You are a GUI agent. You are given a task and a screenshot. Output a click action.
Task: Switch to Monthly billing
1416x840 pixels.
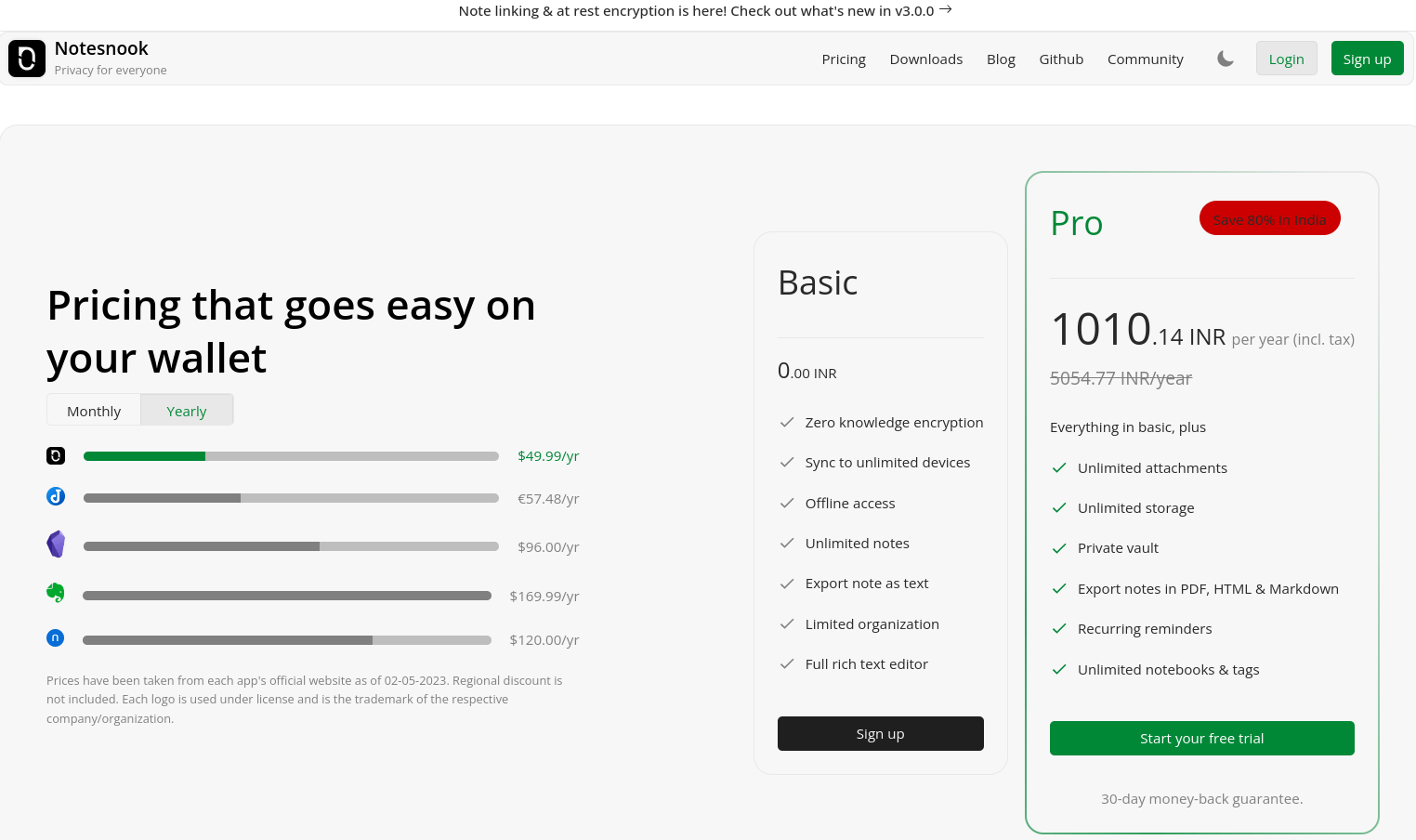pyautogui.click(x=93, y=410)
